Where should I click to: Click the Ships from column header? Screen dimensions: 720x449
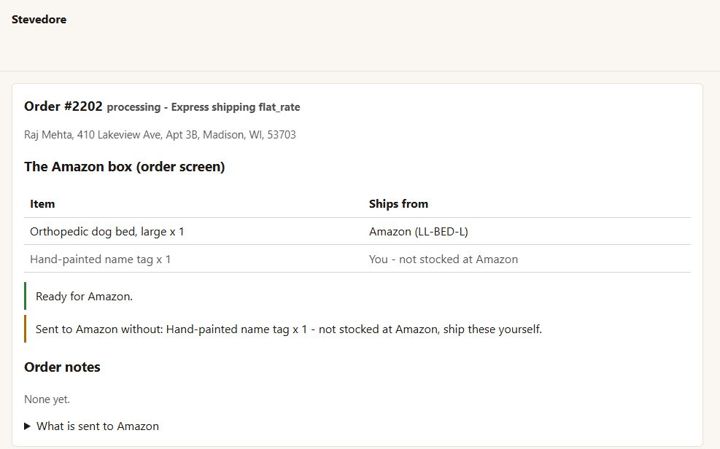[x=399, y=204]
